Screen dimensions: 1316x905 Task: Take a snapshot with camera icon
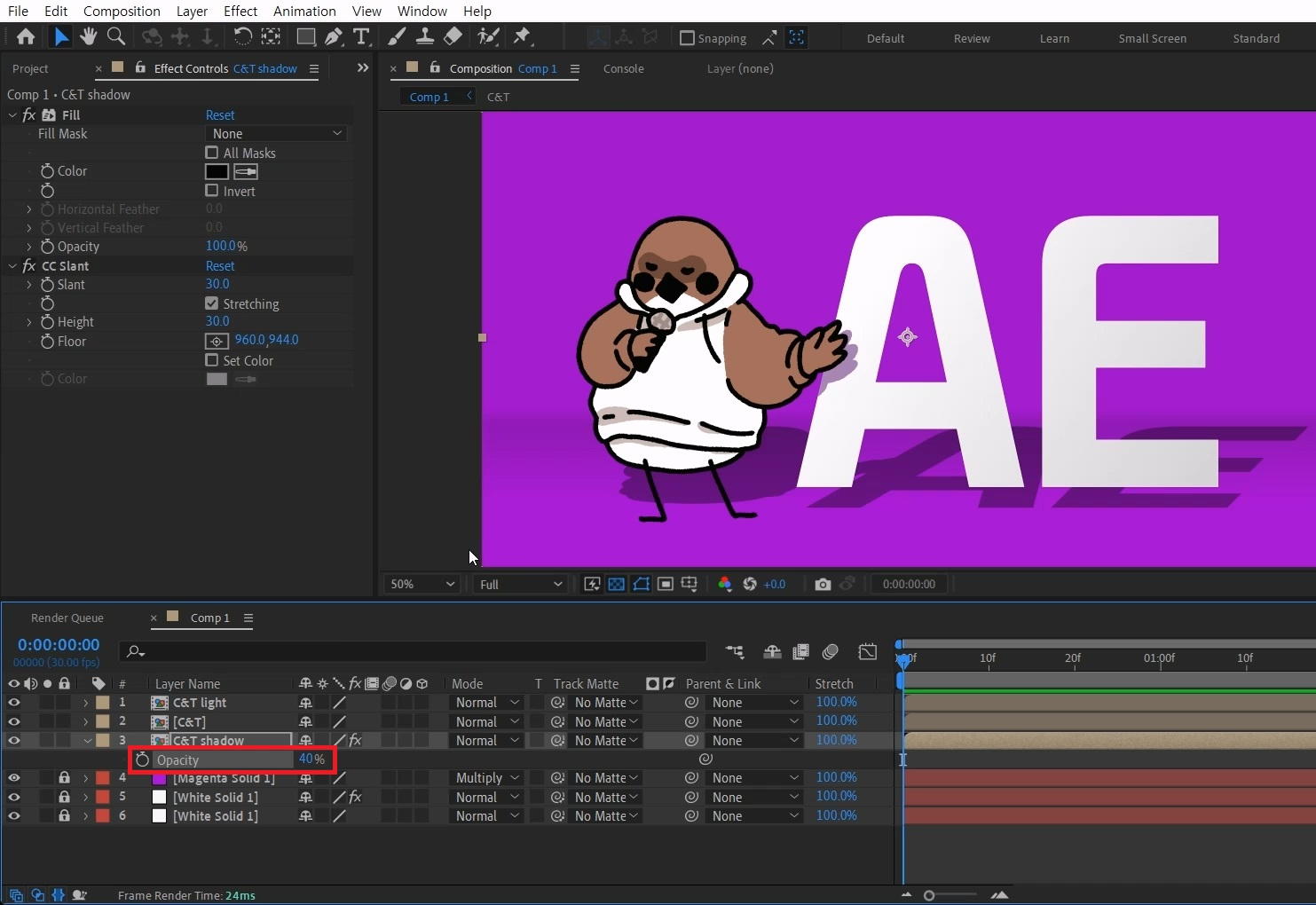pyautogui.click(x=823, y=584)
